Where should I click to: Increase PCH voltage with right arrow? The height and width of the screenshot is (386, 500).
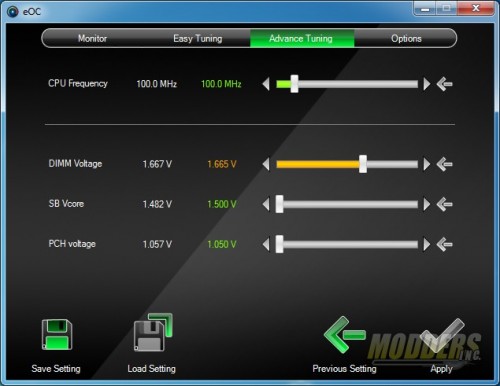point(427,244)
